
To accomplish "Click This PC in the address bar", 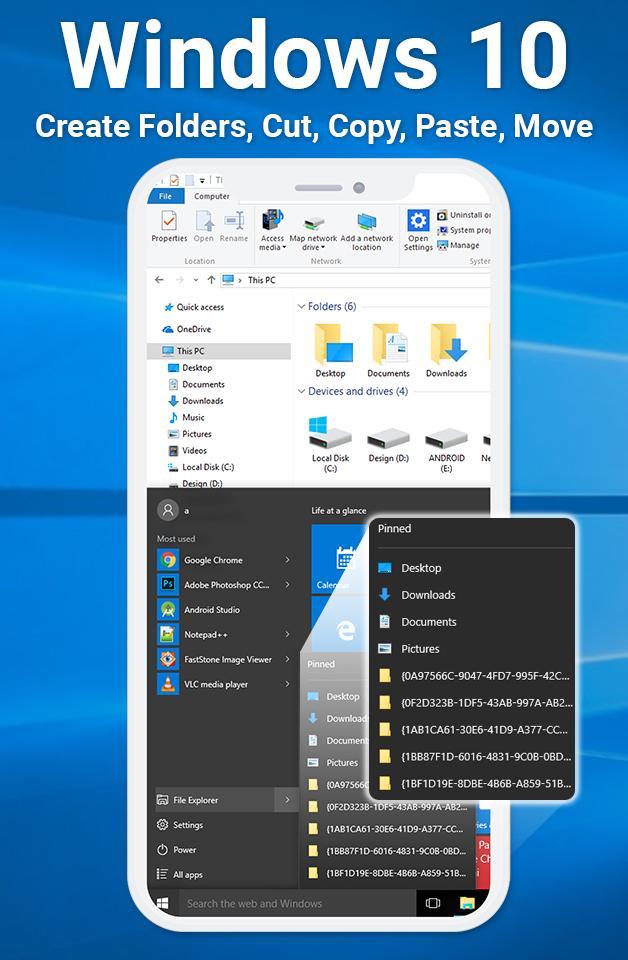I will (261, 280).
